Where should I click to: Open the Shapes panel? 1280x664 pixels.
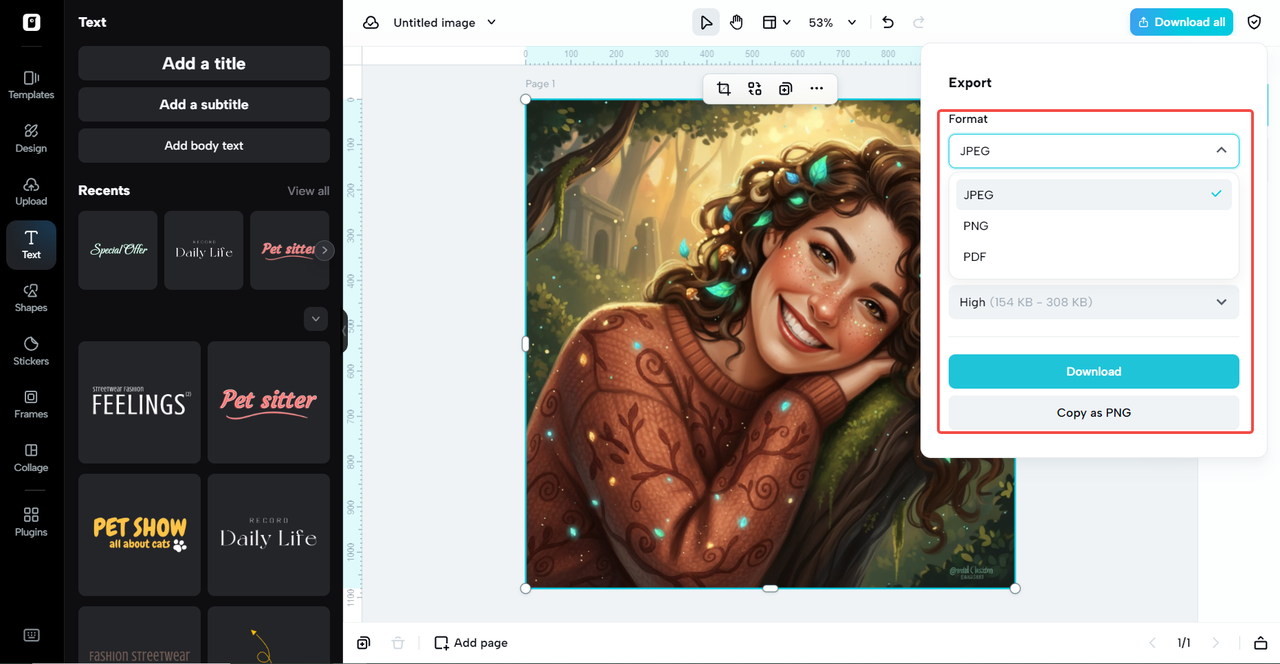click(x=31, y=297)
